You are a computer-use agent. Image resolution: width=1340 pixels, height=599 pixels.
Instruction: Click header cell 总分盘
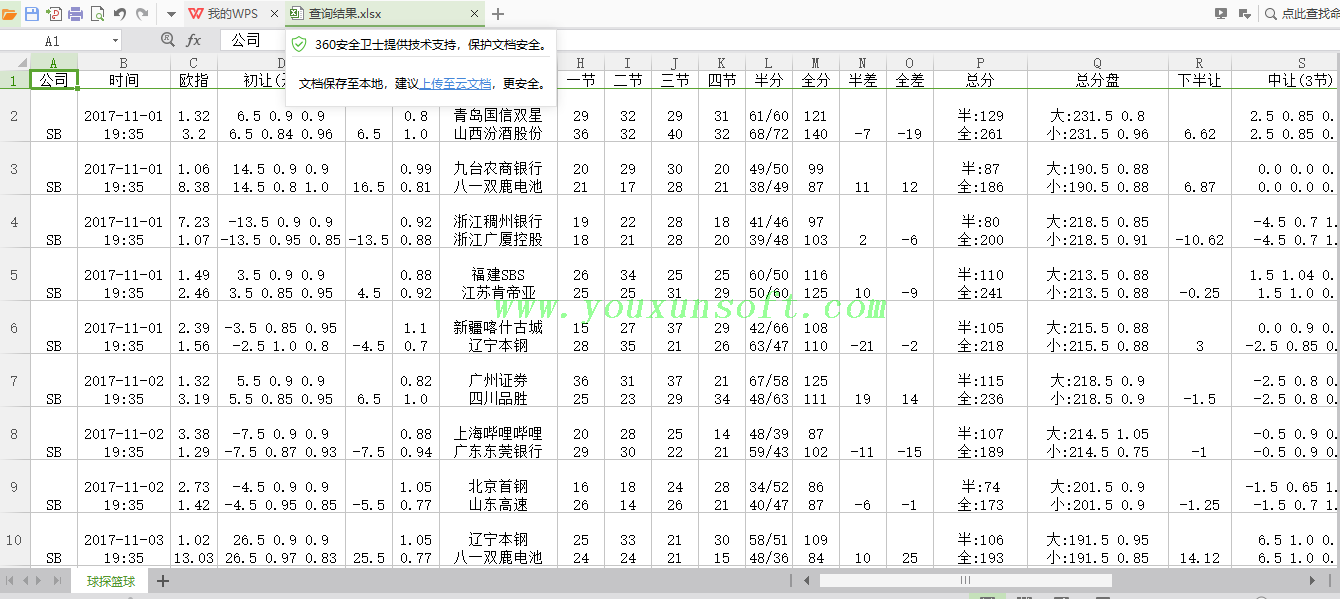click(1097, 80)
